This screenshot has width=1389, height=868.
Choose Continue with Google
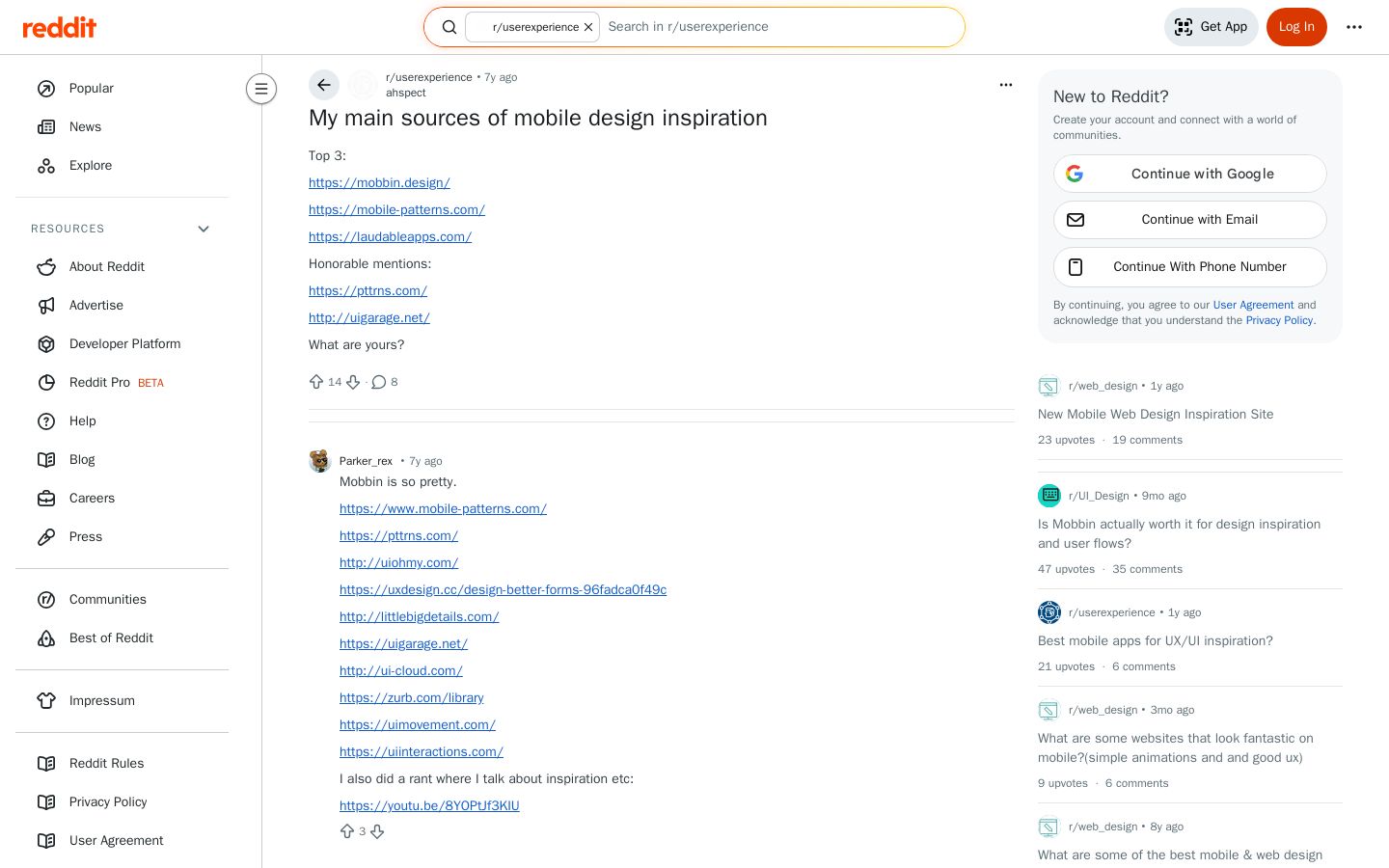(x=1190, y=174)
